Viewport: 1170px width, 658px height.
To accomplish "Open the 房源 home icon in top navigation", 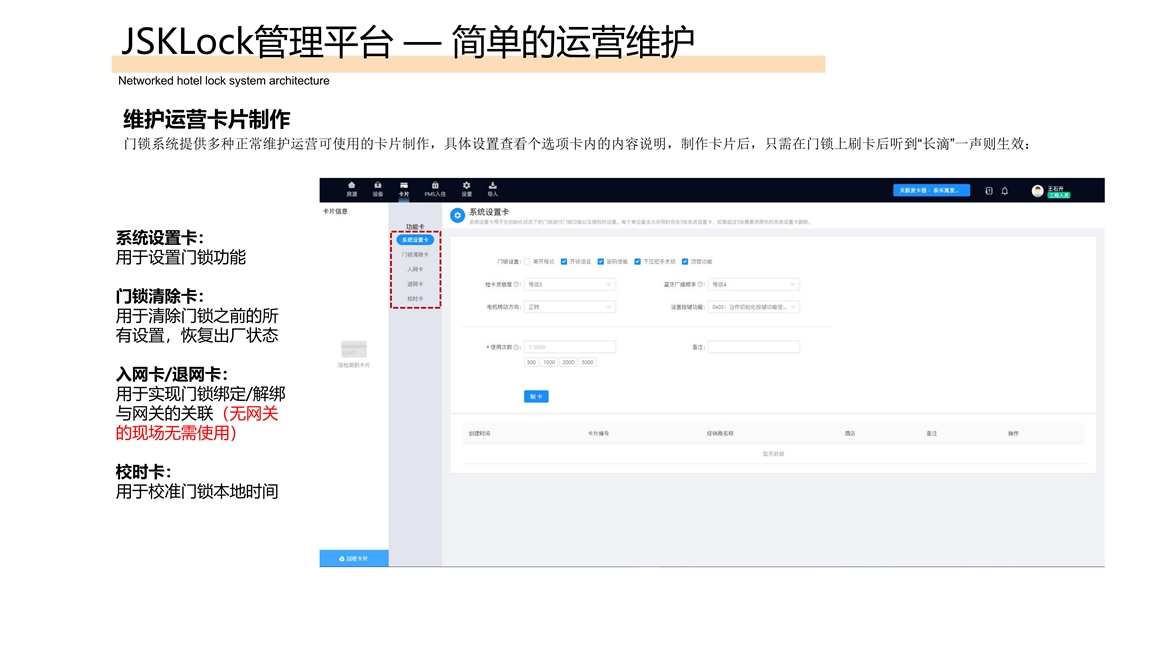I will [351, 186].
